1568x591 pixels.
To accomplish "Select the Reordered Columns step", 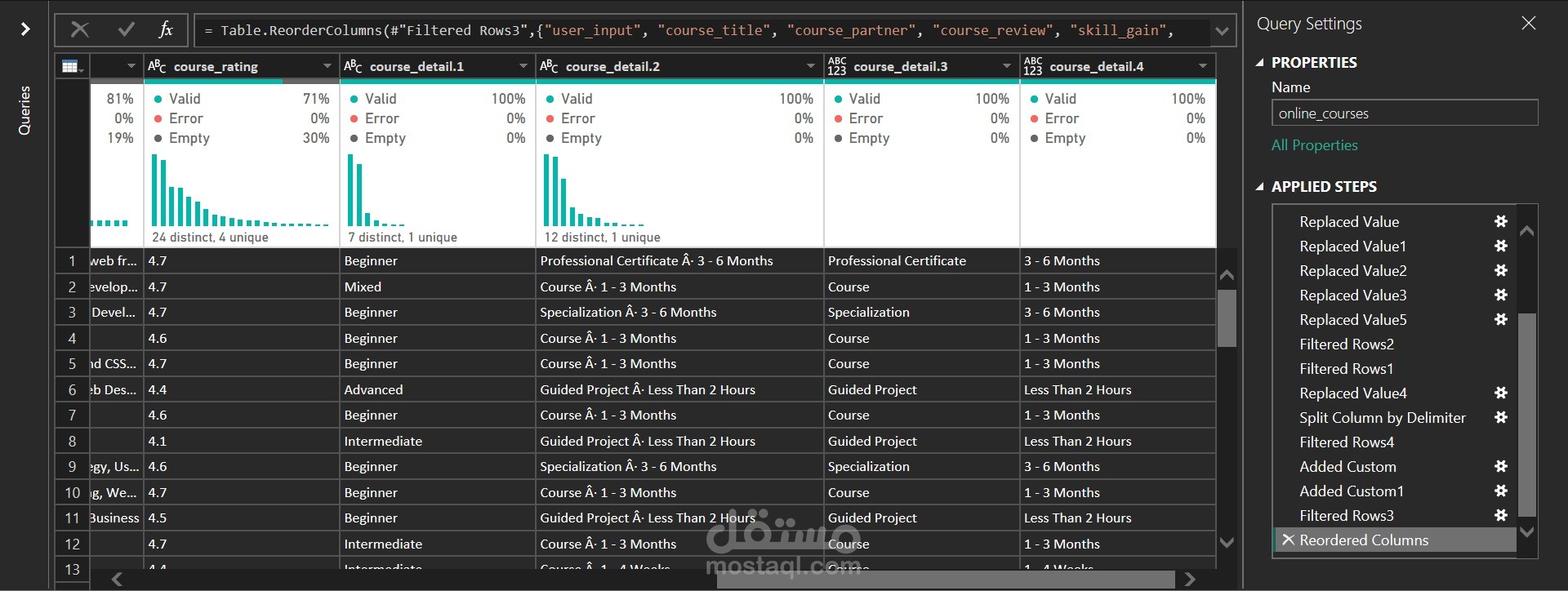I will [1394, 540].
